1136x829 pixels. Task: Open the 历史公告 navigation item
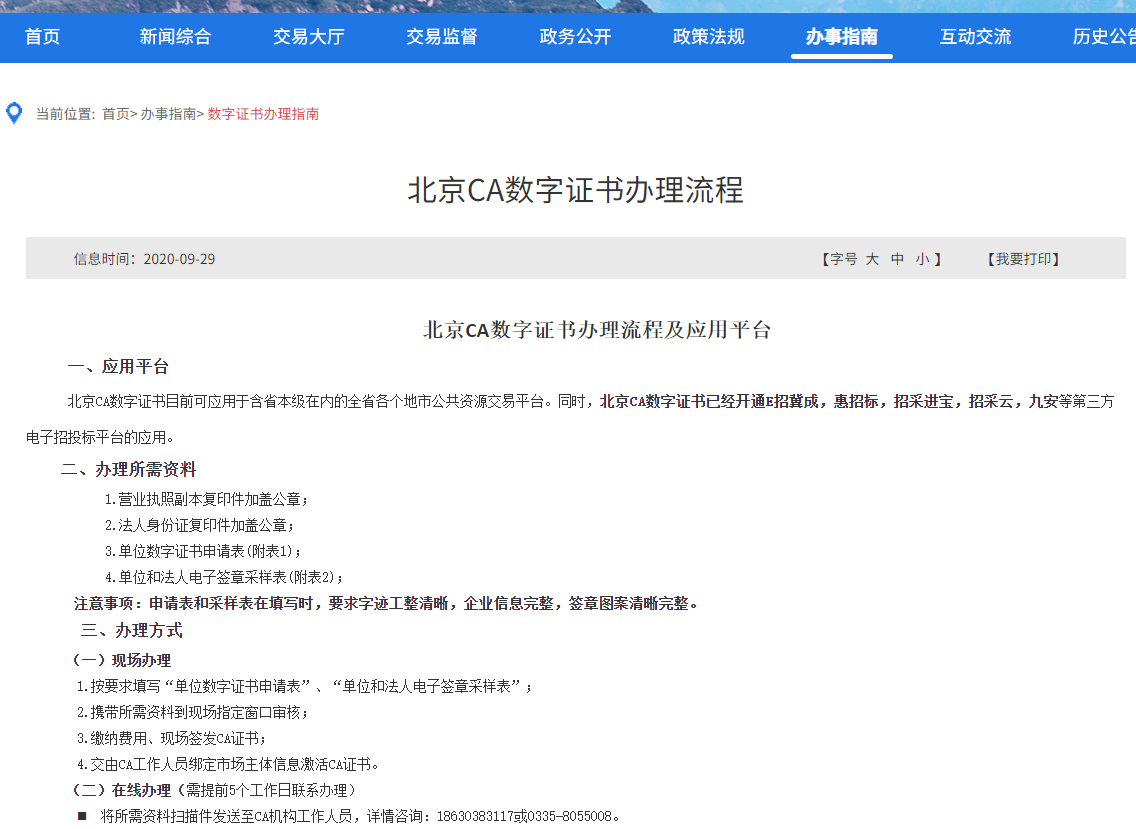[1104, 37]
